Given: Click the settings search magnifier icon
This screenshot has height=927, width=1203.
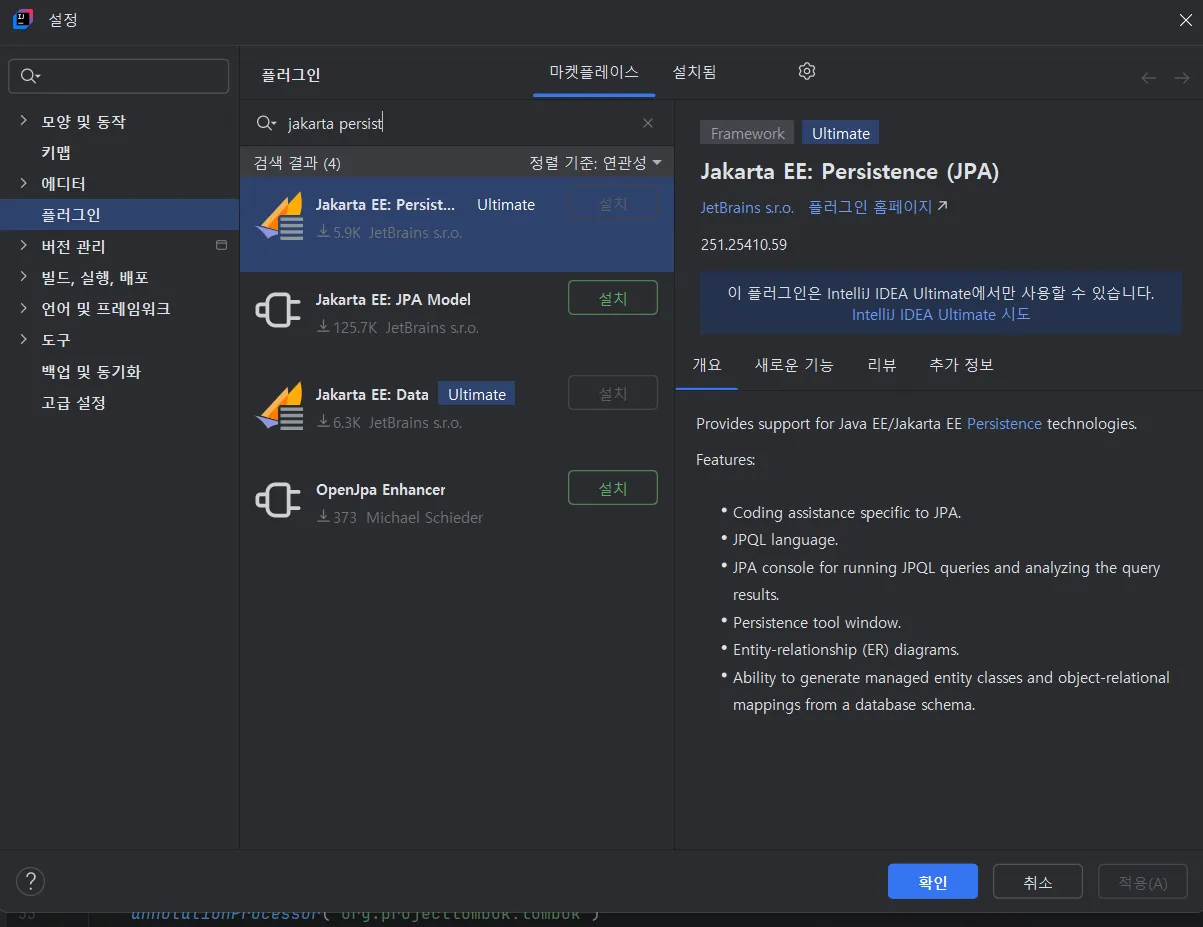Looking at the screenshot, I should pos(30,76).
